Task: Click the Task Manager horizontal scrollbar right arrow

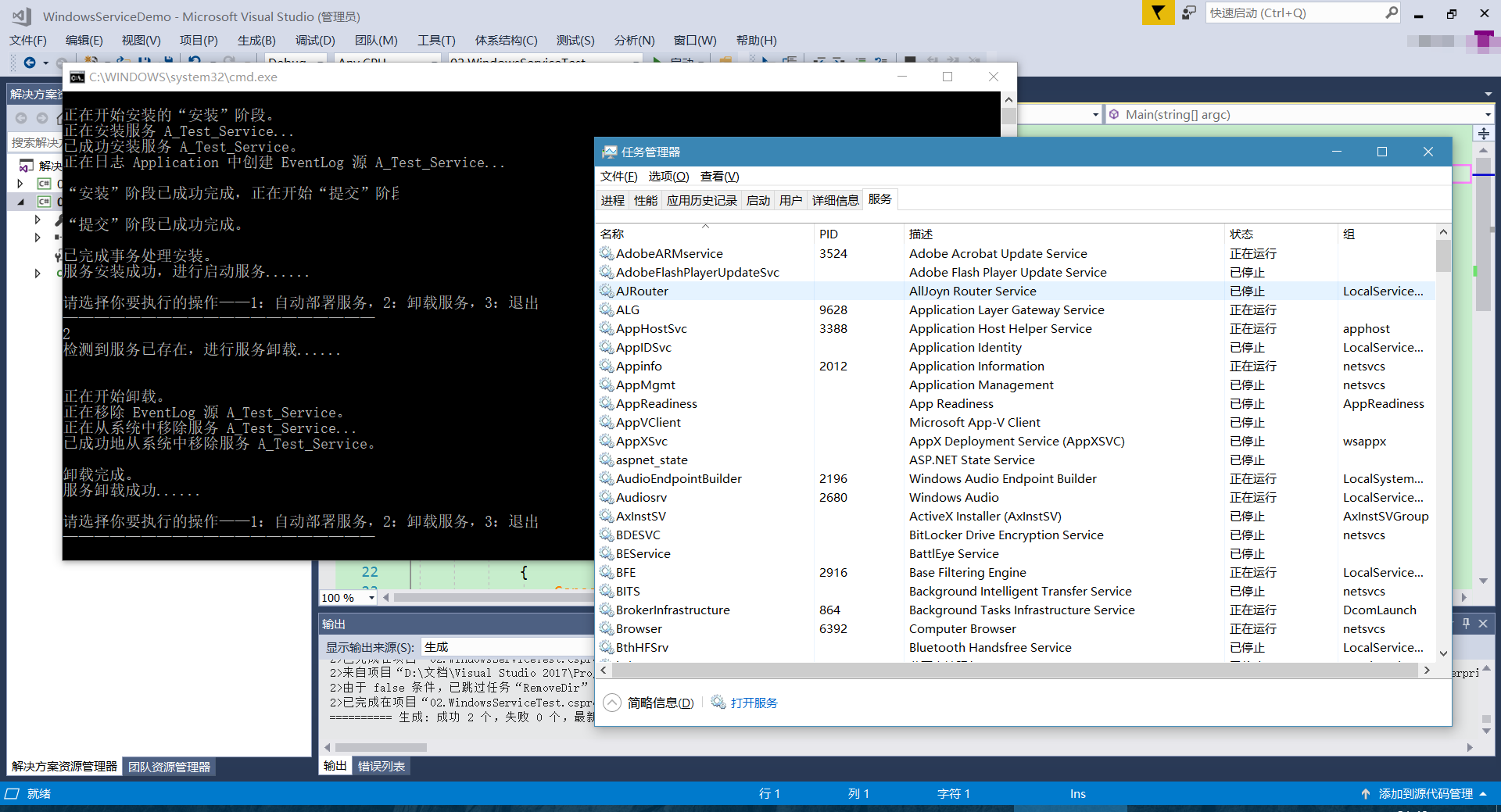Action: pos(1427,670)
